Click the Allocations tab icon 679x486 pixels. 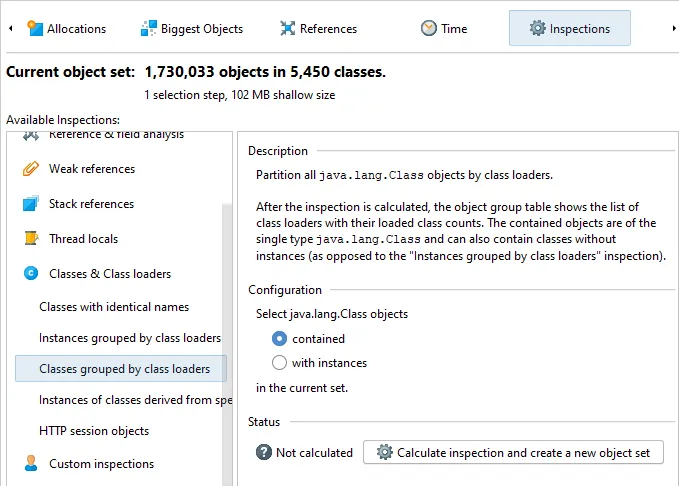[35, 28]
